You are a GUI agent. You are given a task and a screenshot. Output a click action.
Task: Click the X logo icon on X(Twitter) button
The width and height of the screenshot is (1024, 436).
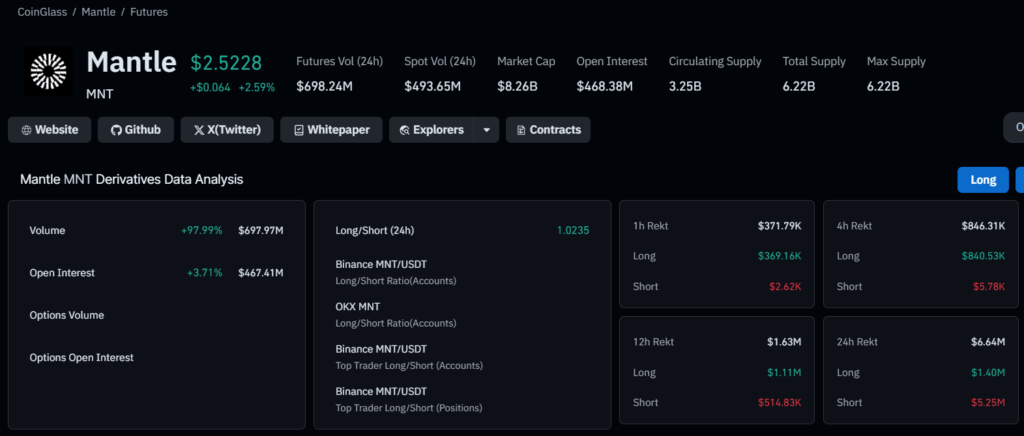[x=199, y=130]
